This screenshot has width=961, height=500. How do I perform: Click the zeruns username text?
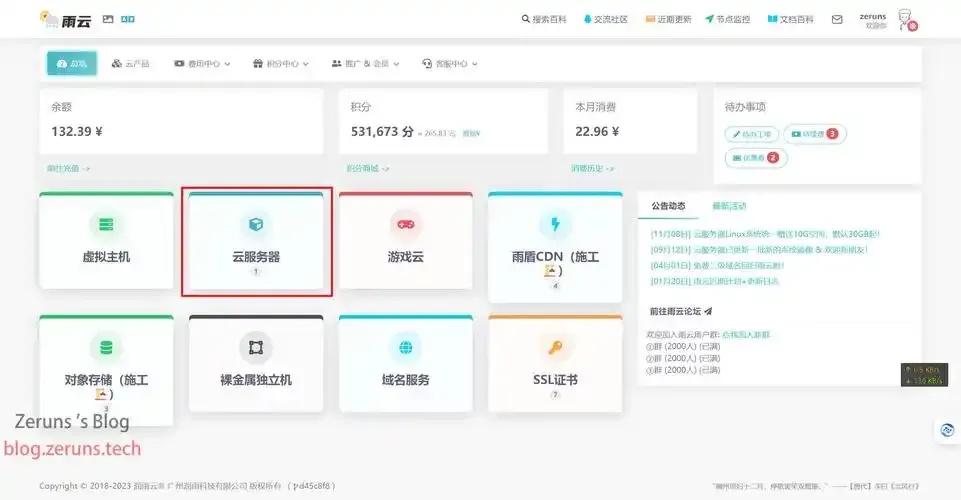(x=873, y=17)
